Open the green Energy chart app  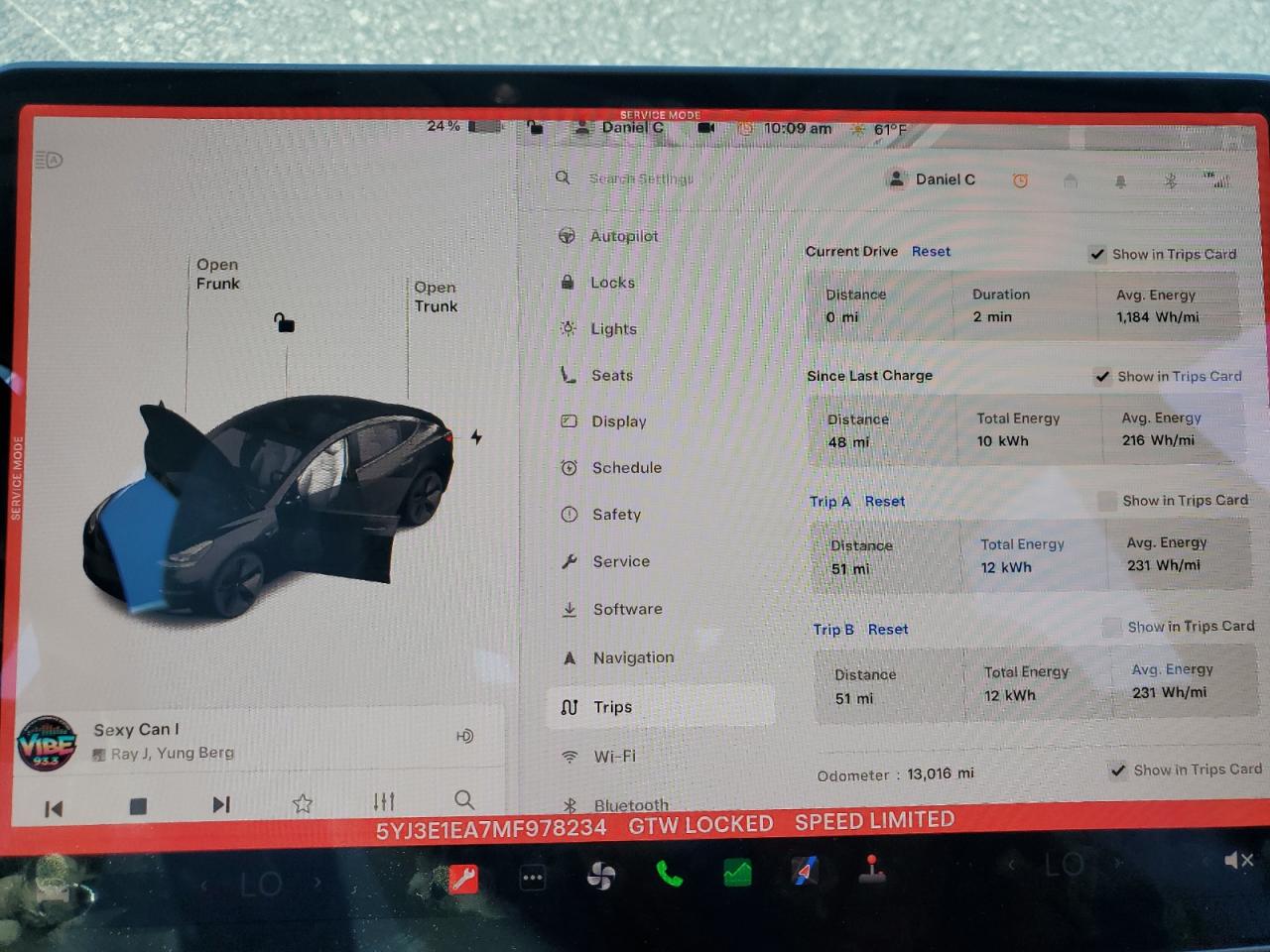tap(737, 874)
